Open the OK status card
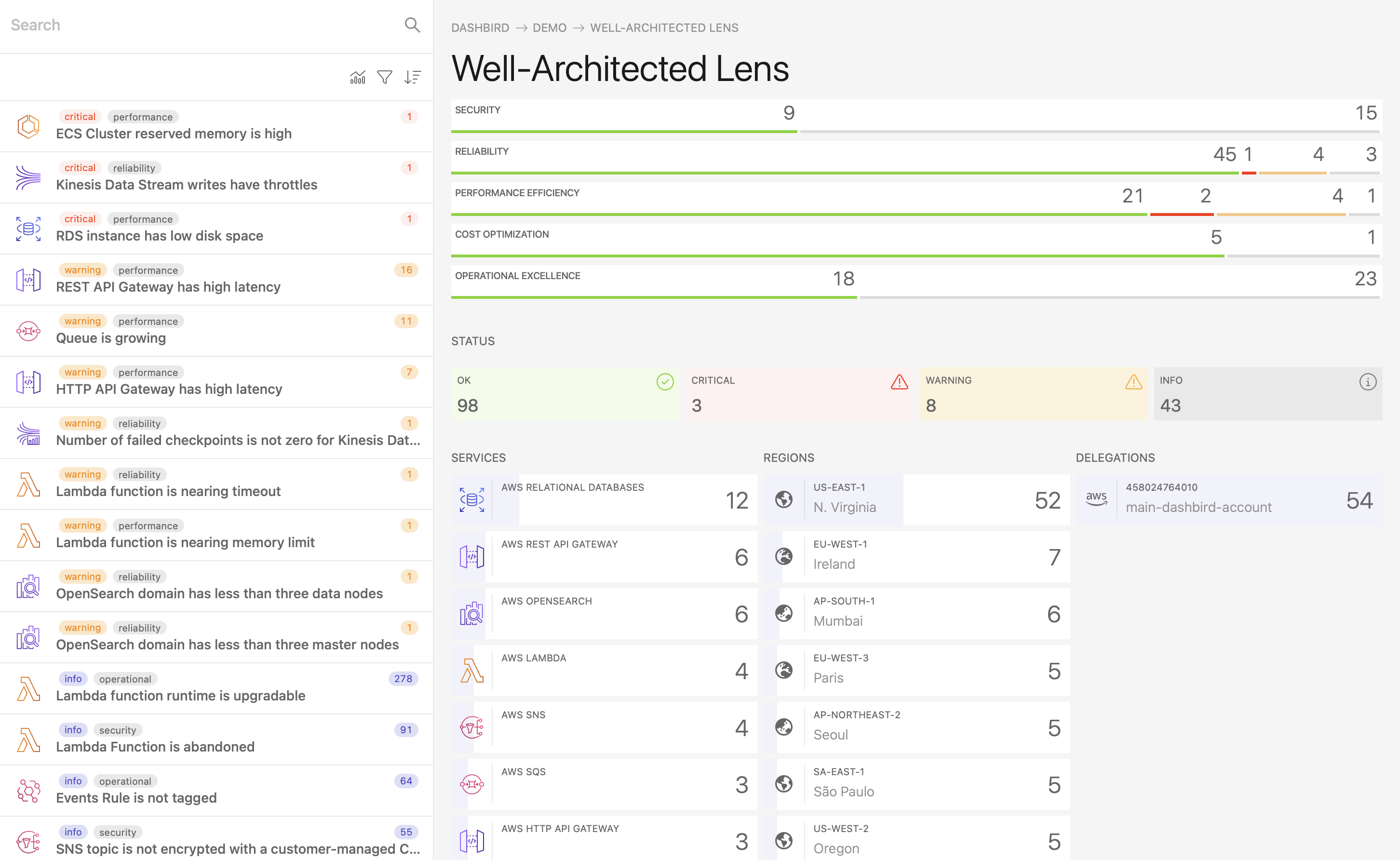This screenshot has width=1400, height=860. coord(565,393)
